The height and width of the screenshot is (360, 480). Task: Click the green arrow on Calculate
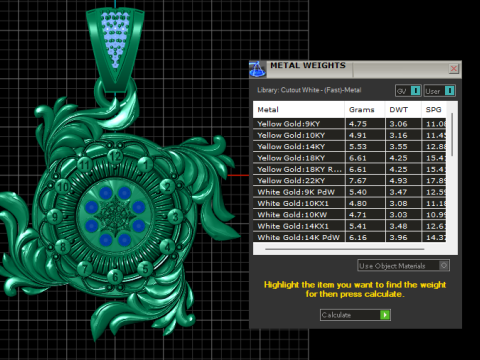coord(385,315)
